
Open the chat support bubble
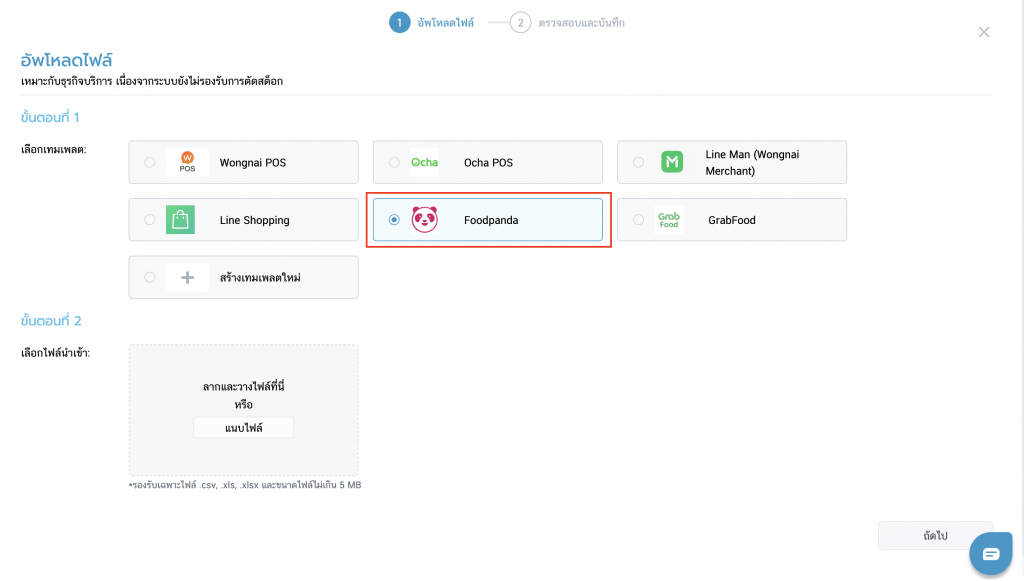tap(991, 554)
